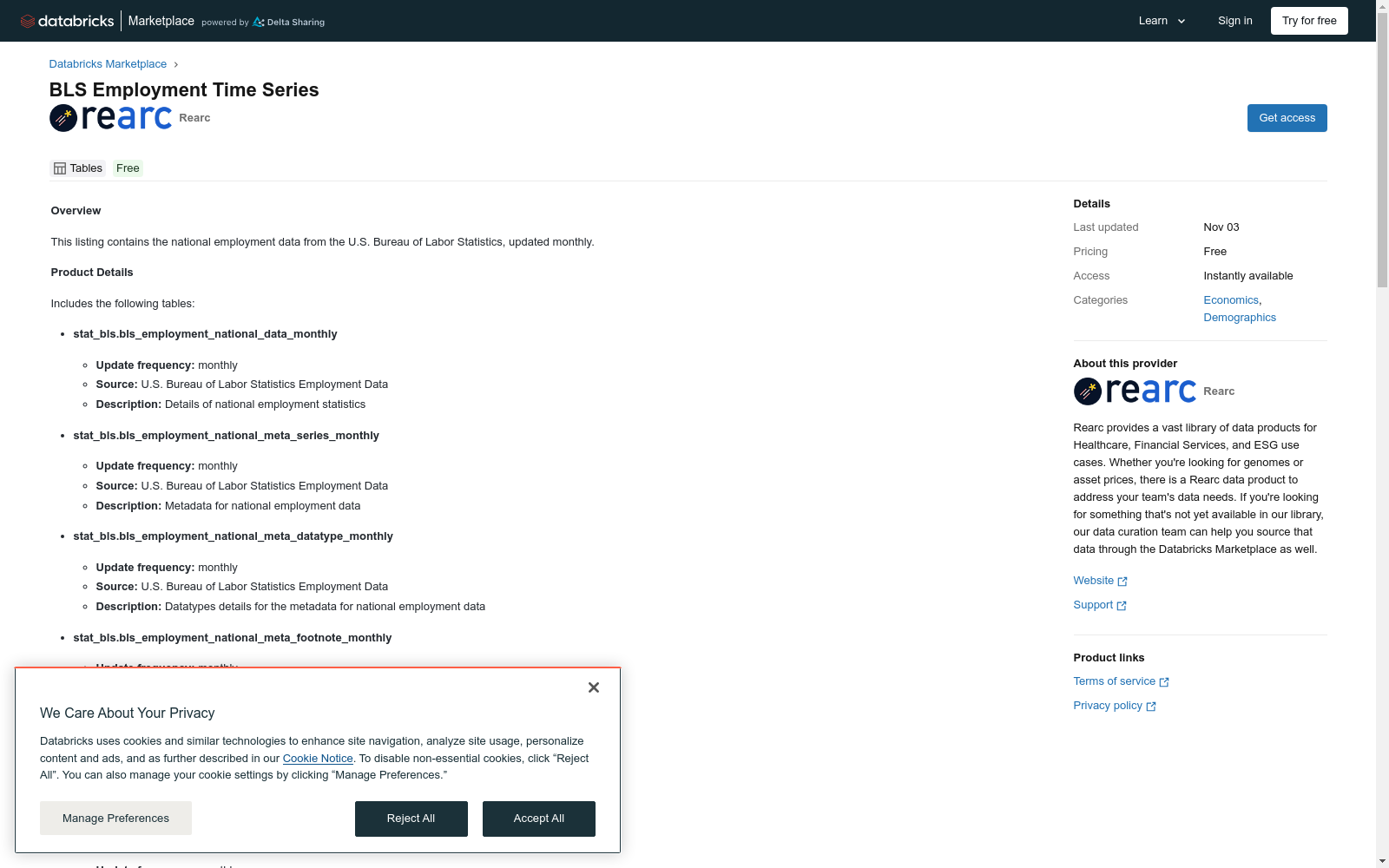The image size is (1389, 868).
Task: Click external icon beside Privacy policy
Action: pos(1151,707)
